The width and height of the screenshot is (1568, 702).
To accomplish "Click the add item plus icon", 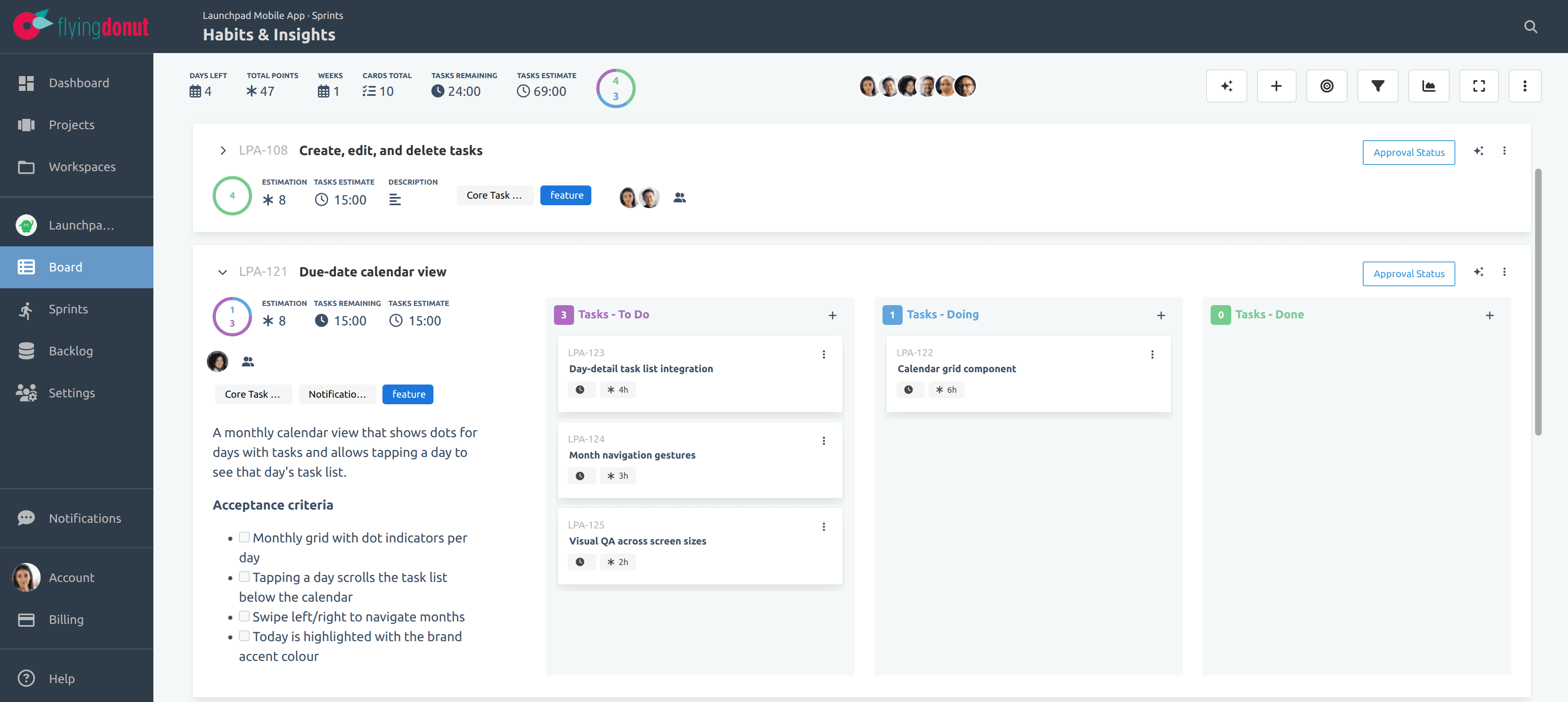I will point(1276,86).
